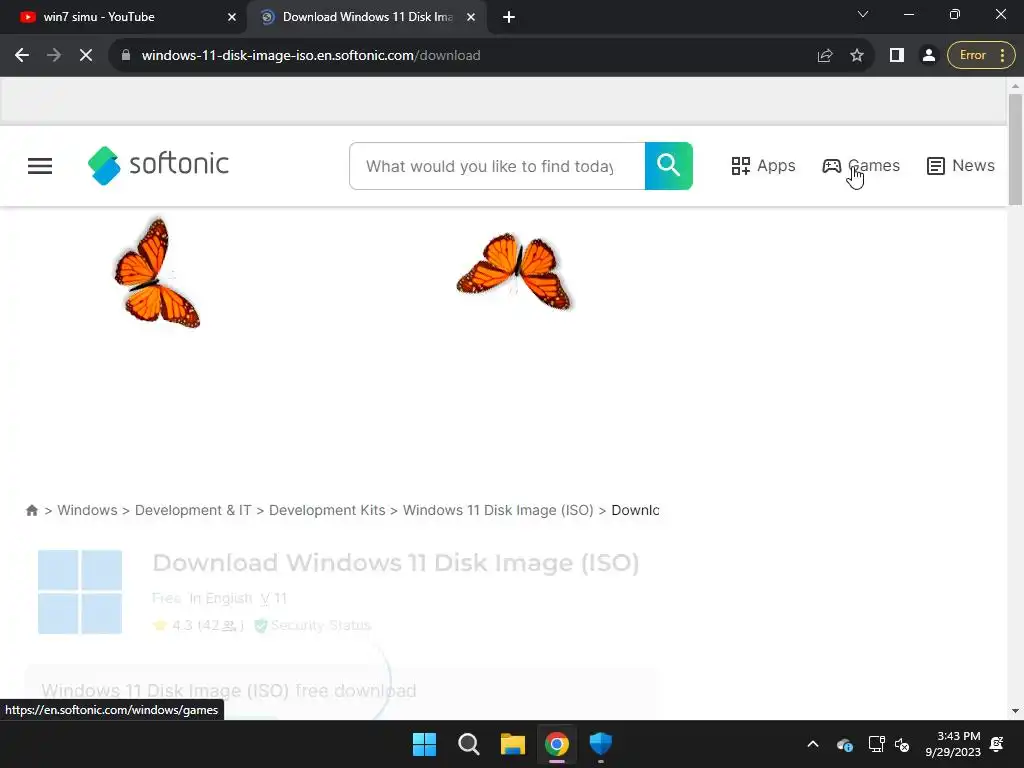This screenshot has width=1024, height=768.
Task: Open the News section link
Action: [961, 166]
